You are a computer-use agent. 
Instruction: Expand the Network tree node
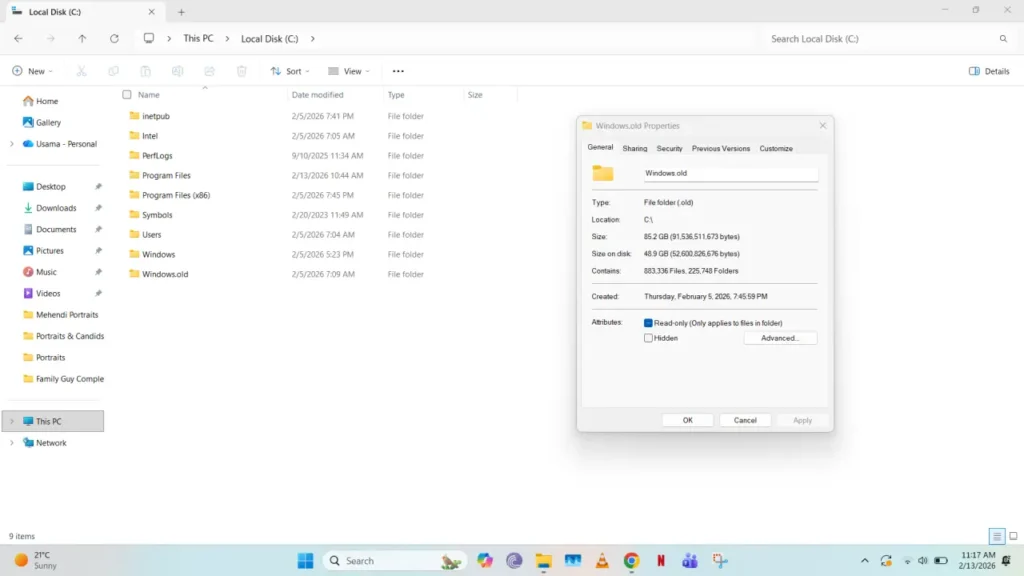click(x=11, y=443)
